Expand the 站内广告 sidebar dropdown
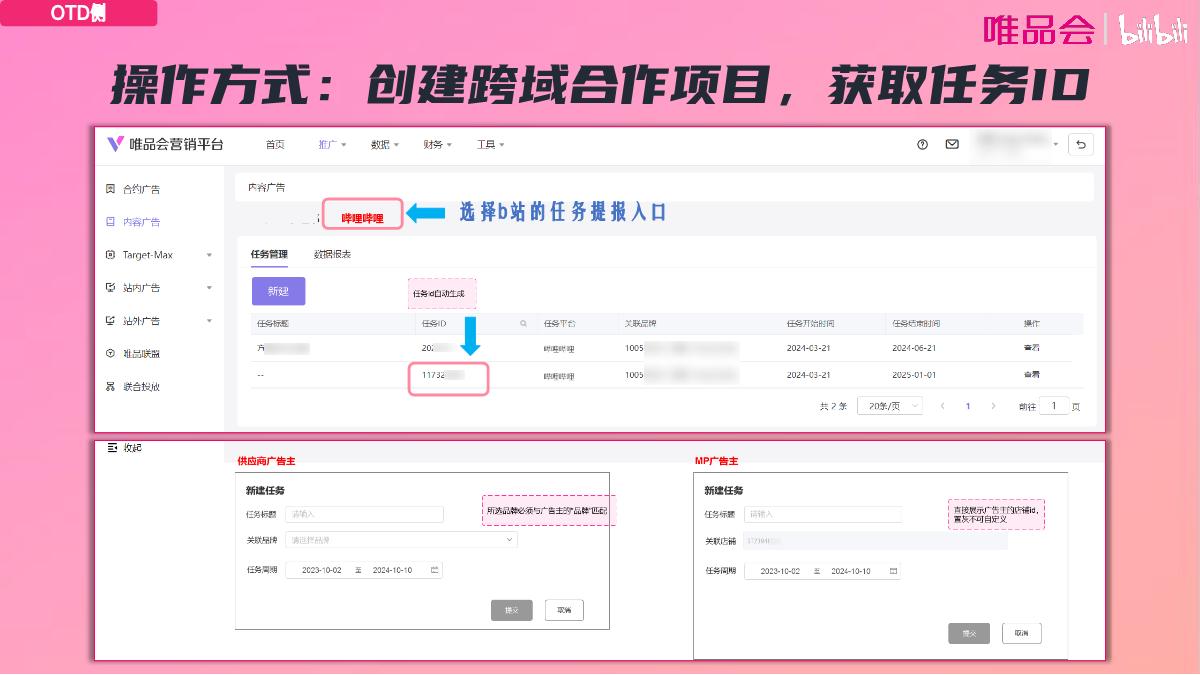Image resolution: width=1200 pixels, height=675 pixels. coord(208,287)
